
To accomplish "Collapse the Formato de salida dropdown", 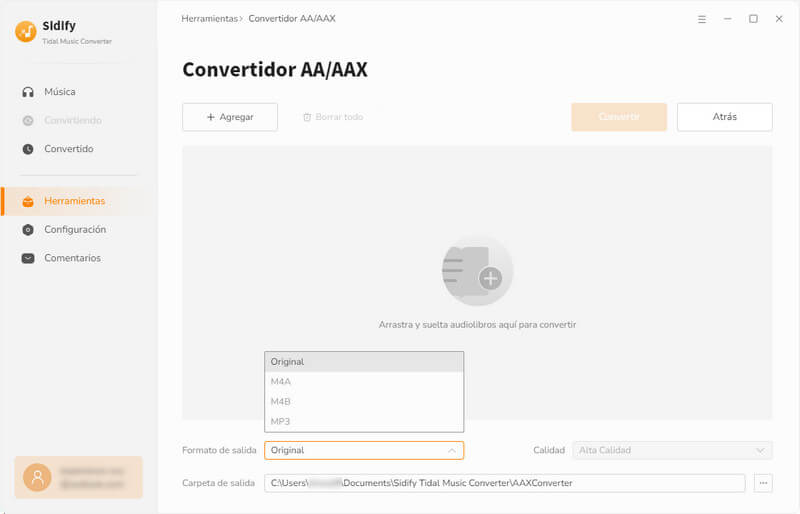I will [364, 451].
